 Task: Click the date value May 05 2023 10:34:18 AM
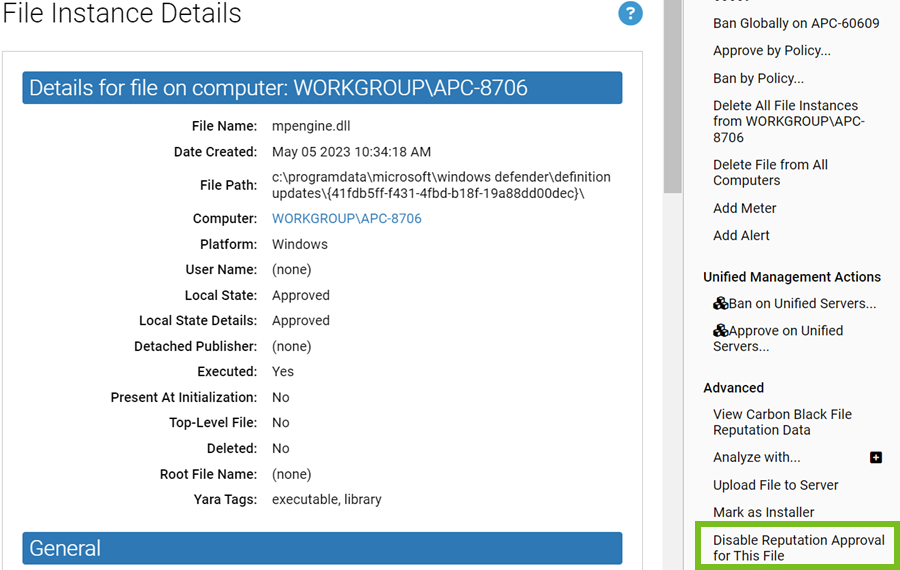tap(351, 152)
